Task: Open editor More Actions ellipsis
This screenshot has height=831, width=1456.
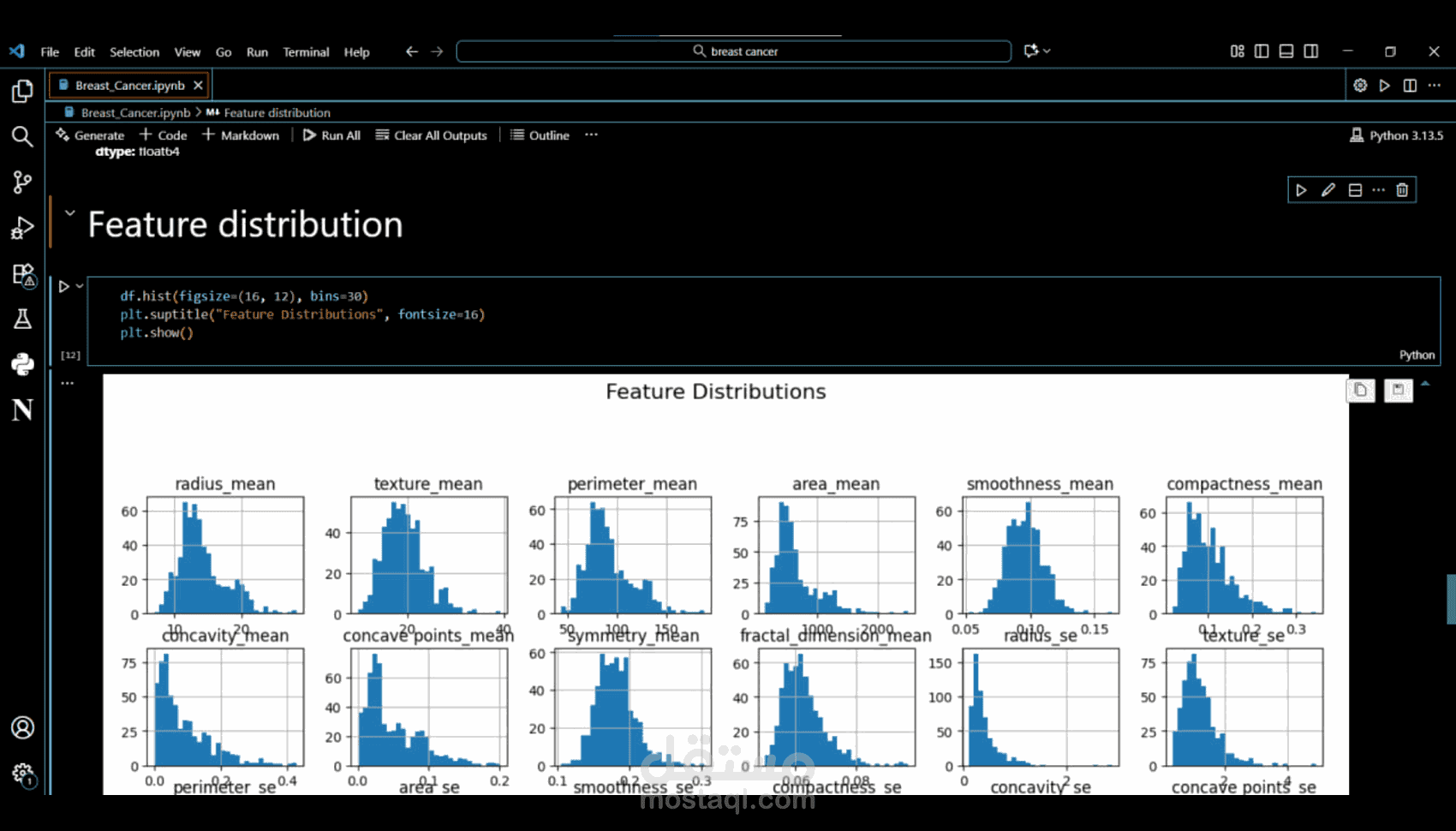Action: pos(1435,86)
